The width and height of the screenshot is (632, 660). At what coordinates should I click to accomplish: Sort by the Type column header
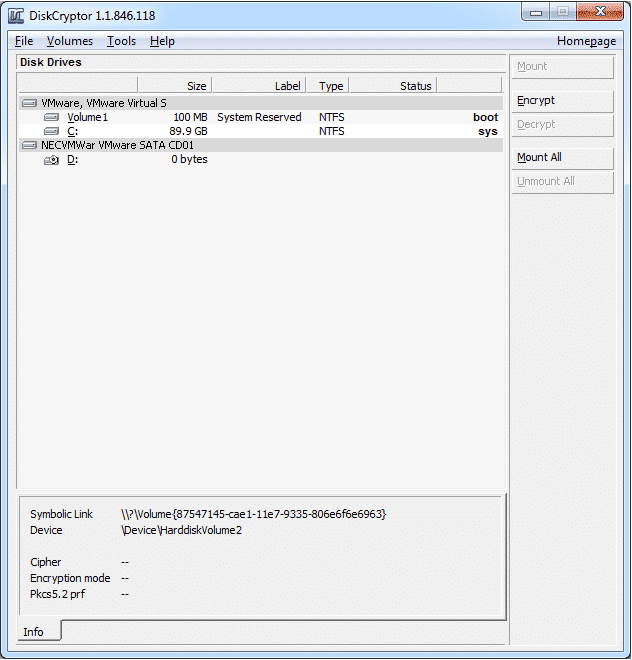point(328,85)
